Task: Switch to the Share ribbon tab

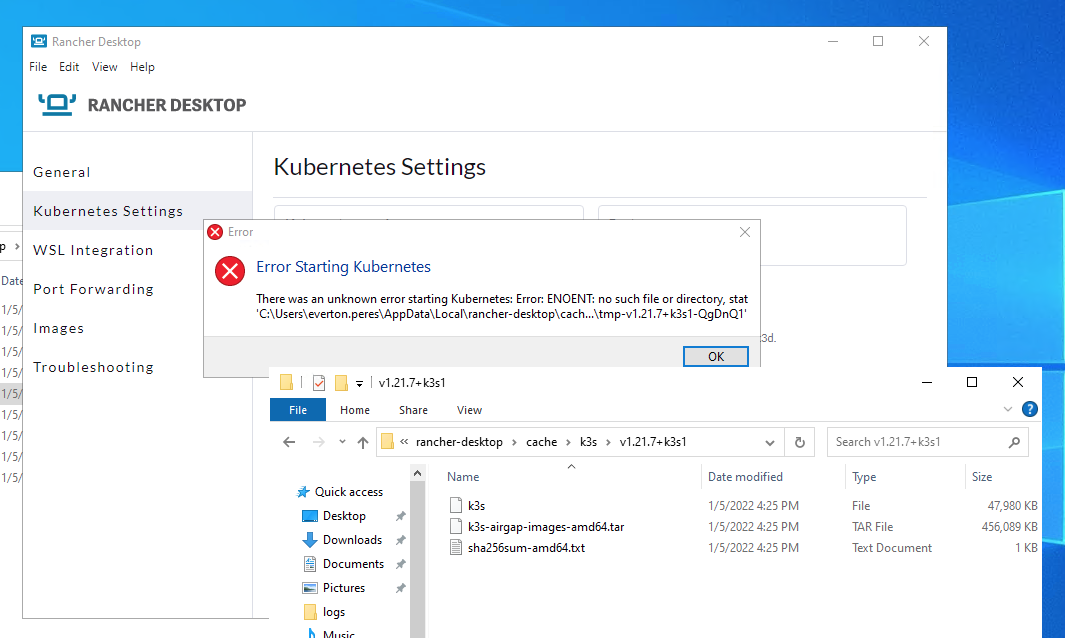Action: point(413,410)
